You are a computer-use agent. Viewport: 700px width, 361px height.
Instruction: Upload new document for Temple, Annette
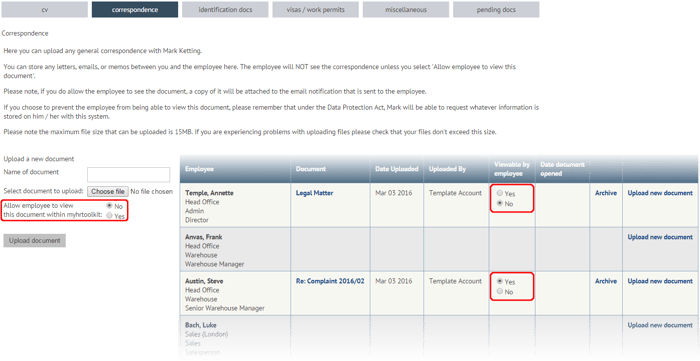660,193
